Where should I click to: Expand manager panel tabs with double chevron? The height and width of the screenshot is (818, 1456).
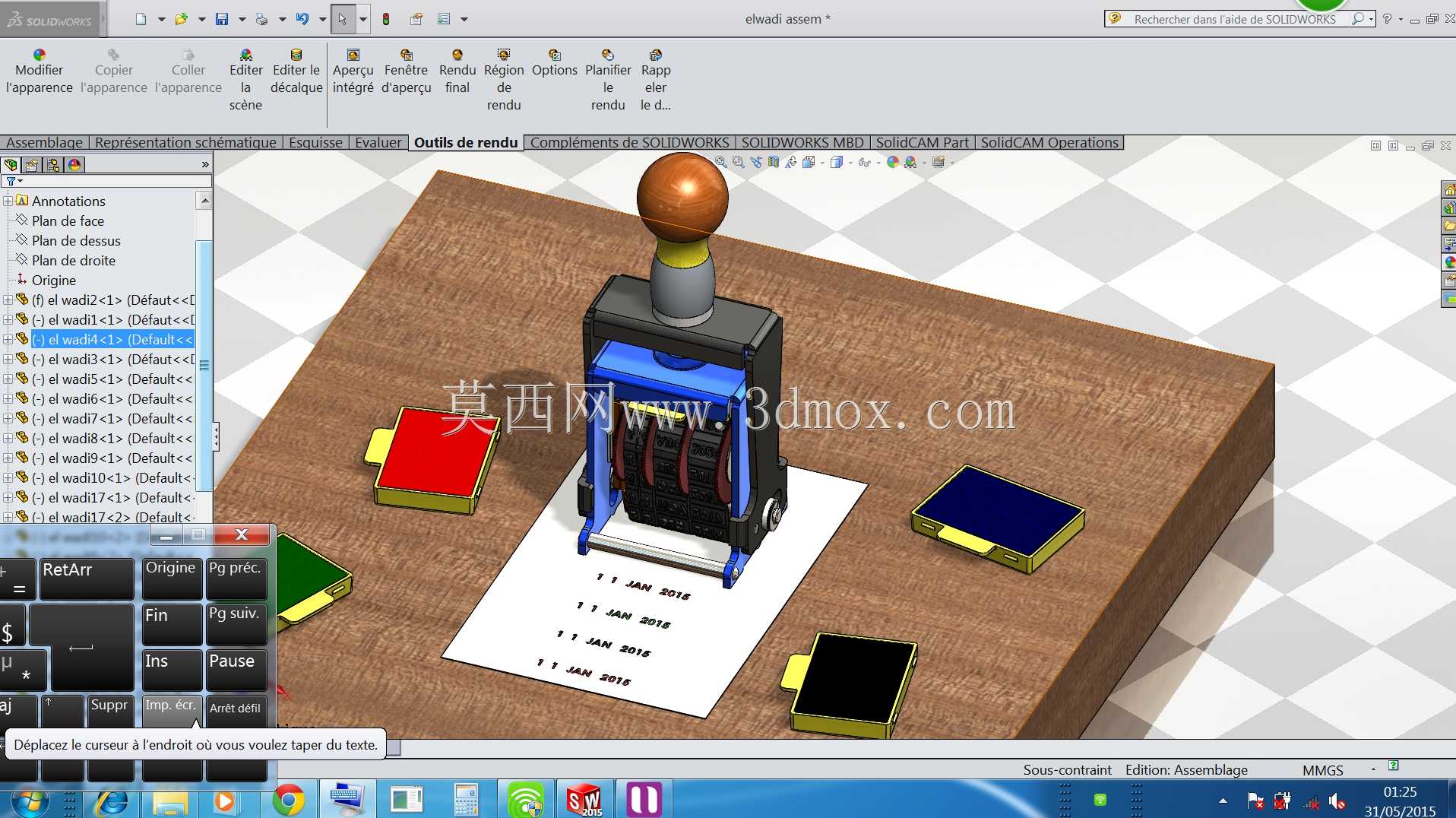205,165
